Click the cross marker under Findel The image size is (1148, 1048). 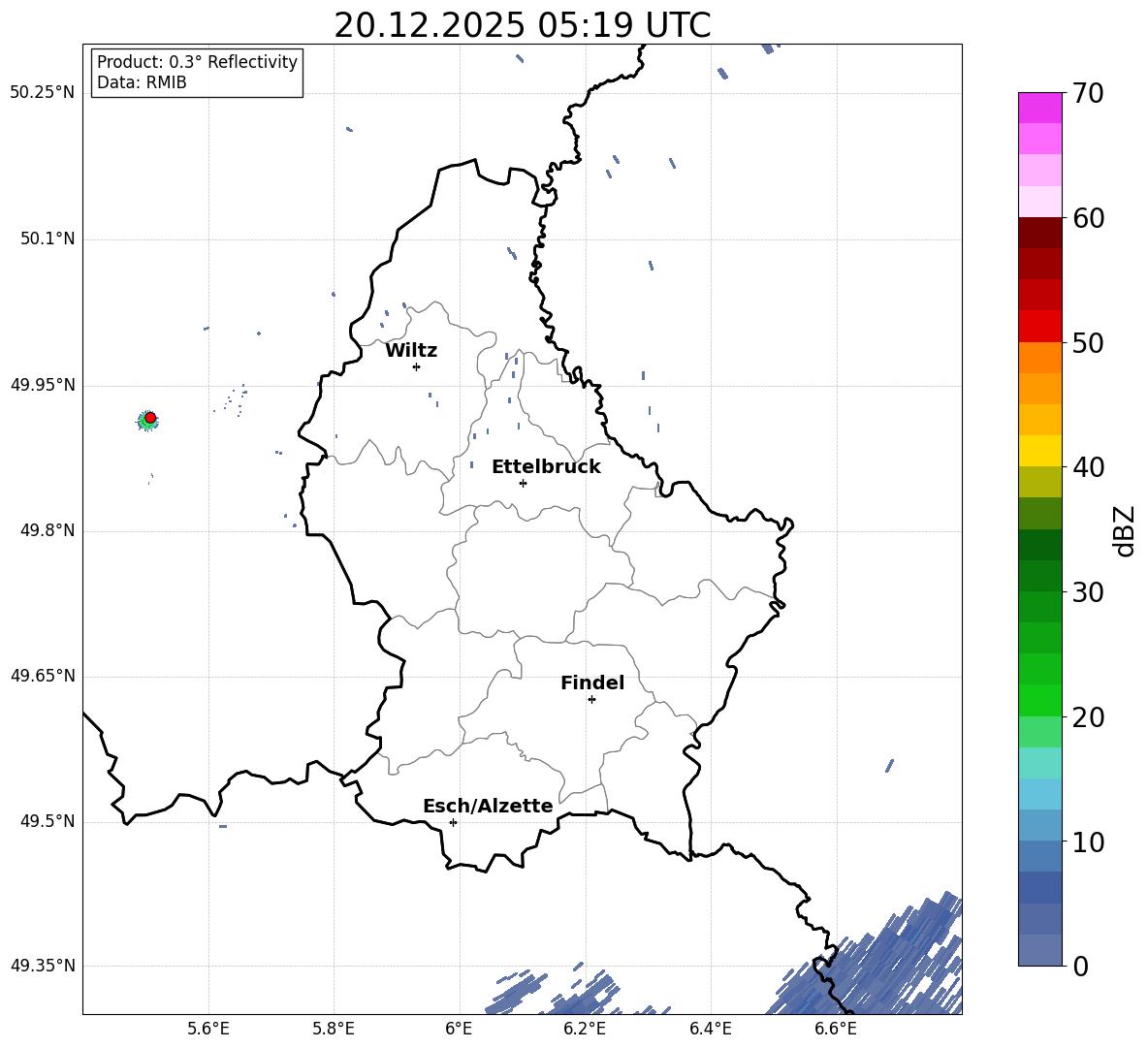coord(591,700)
